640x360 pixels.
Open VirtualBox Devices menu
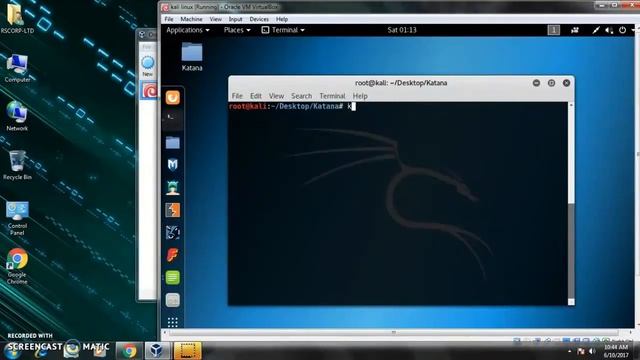(x=259, y=19)
